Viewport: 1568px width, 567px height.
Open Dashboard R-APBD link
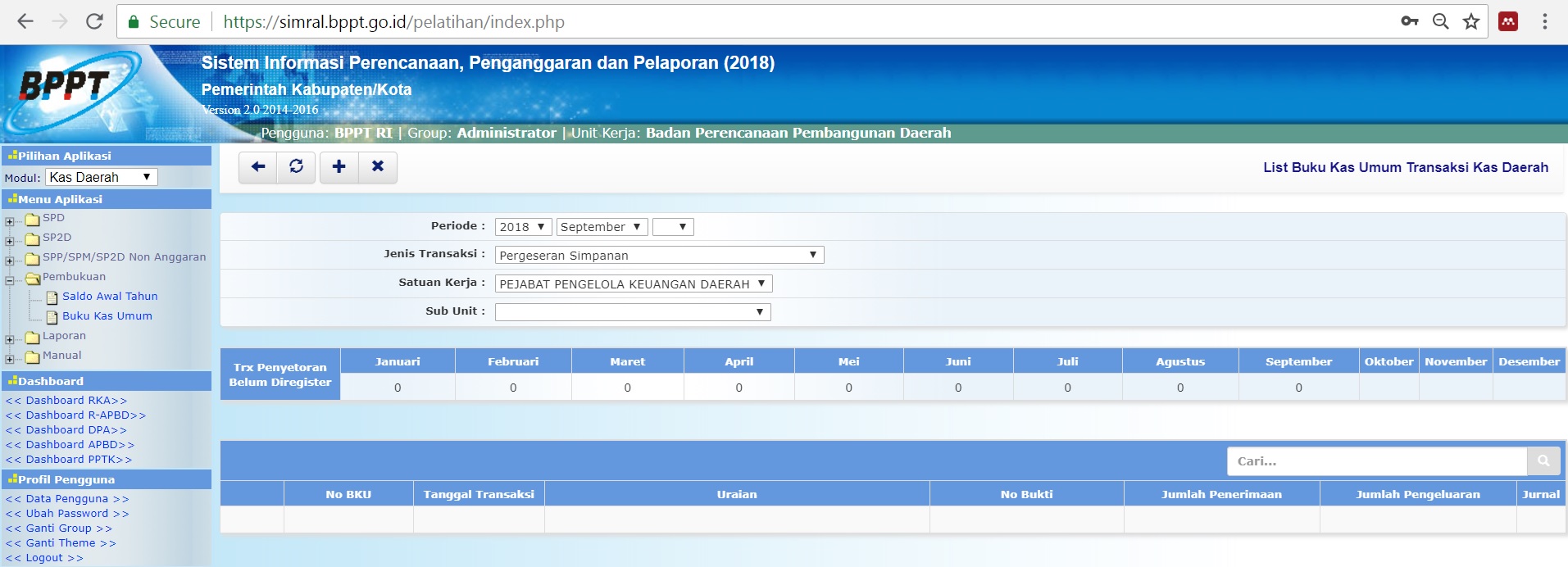(75, 415)
